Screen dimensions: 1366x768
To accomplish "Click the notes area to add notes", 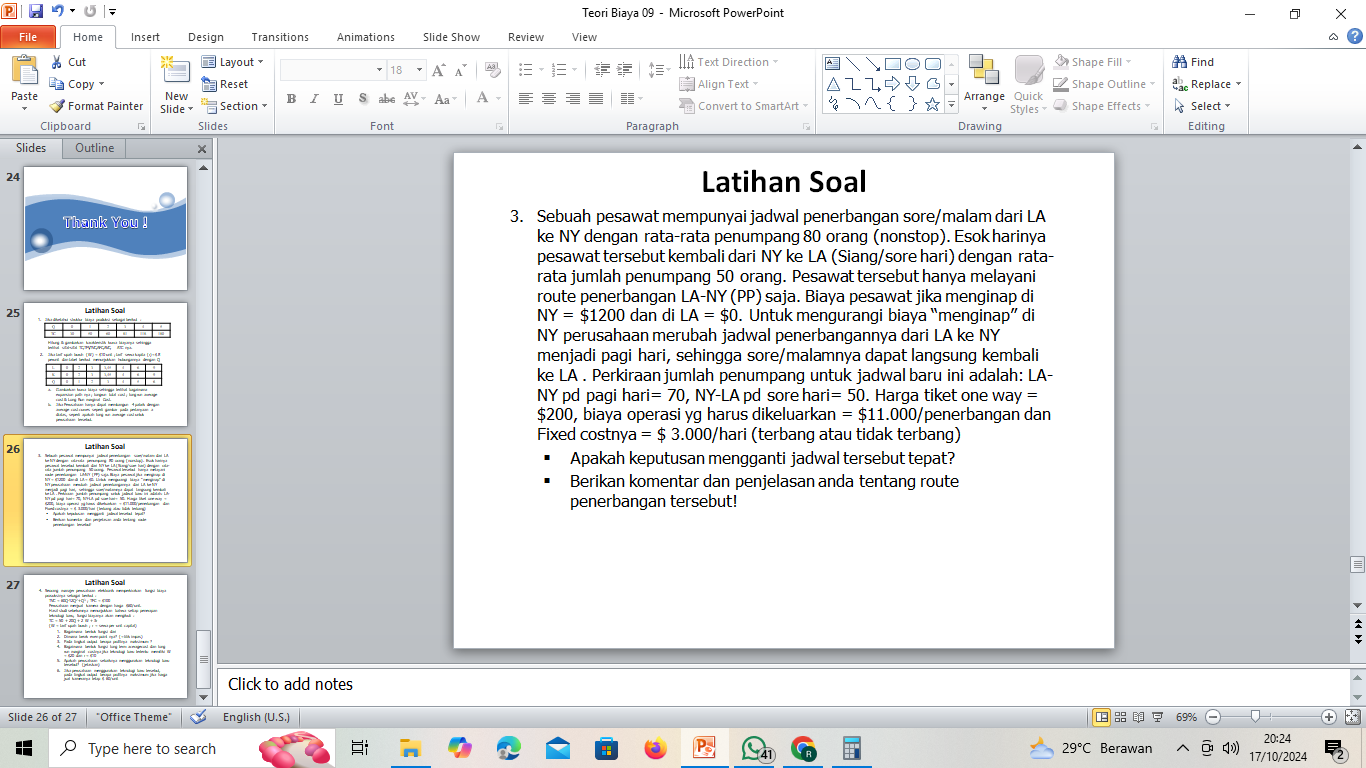I will [783, 685].
